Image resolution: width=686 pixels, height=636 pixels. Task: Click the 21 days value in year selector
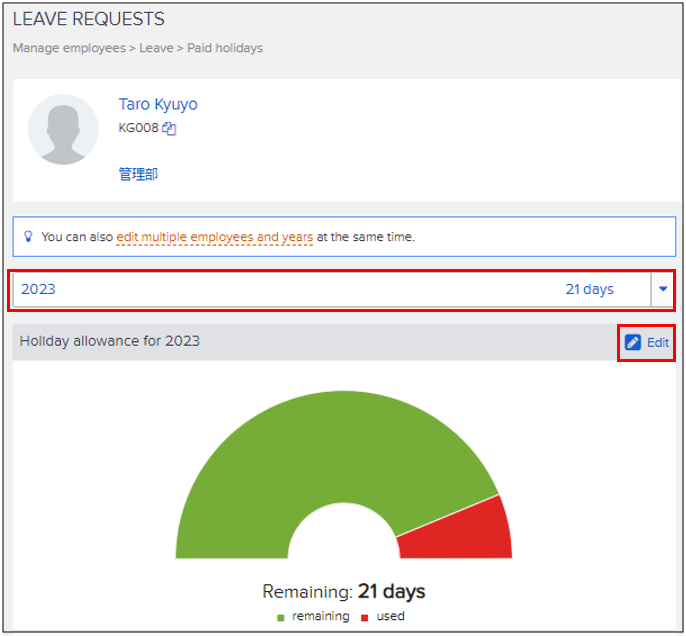point(589,289)
